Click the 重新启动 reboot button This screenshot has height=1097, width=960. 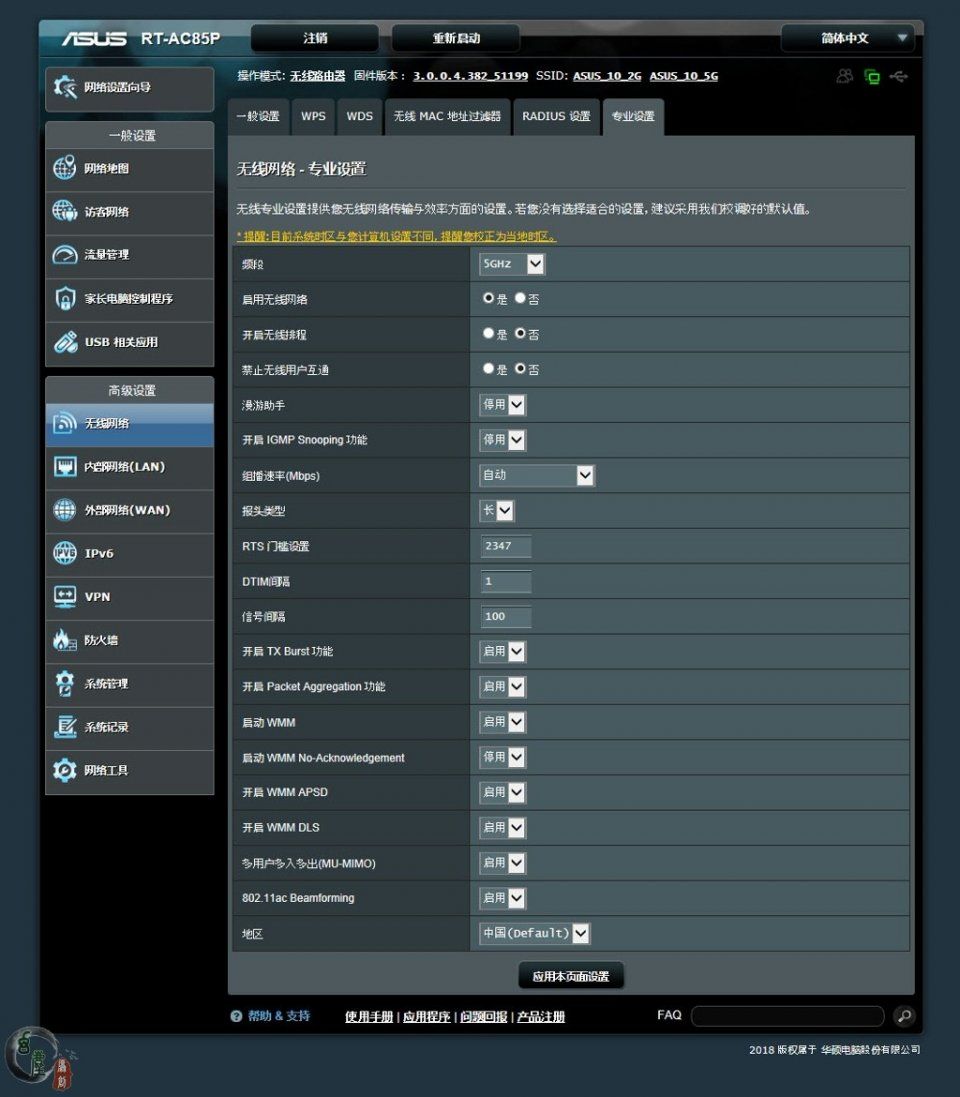point(456,38)
